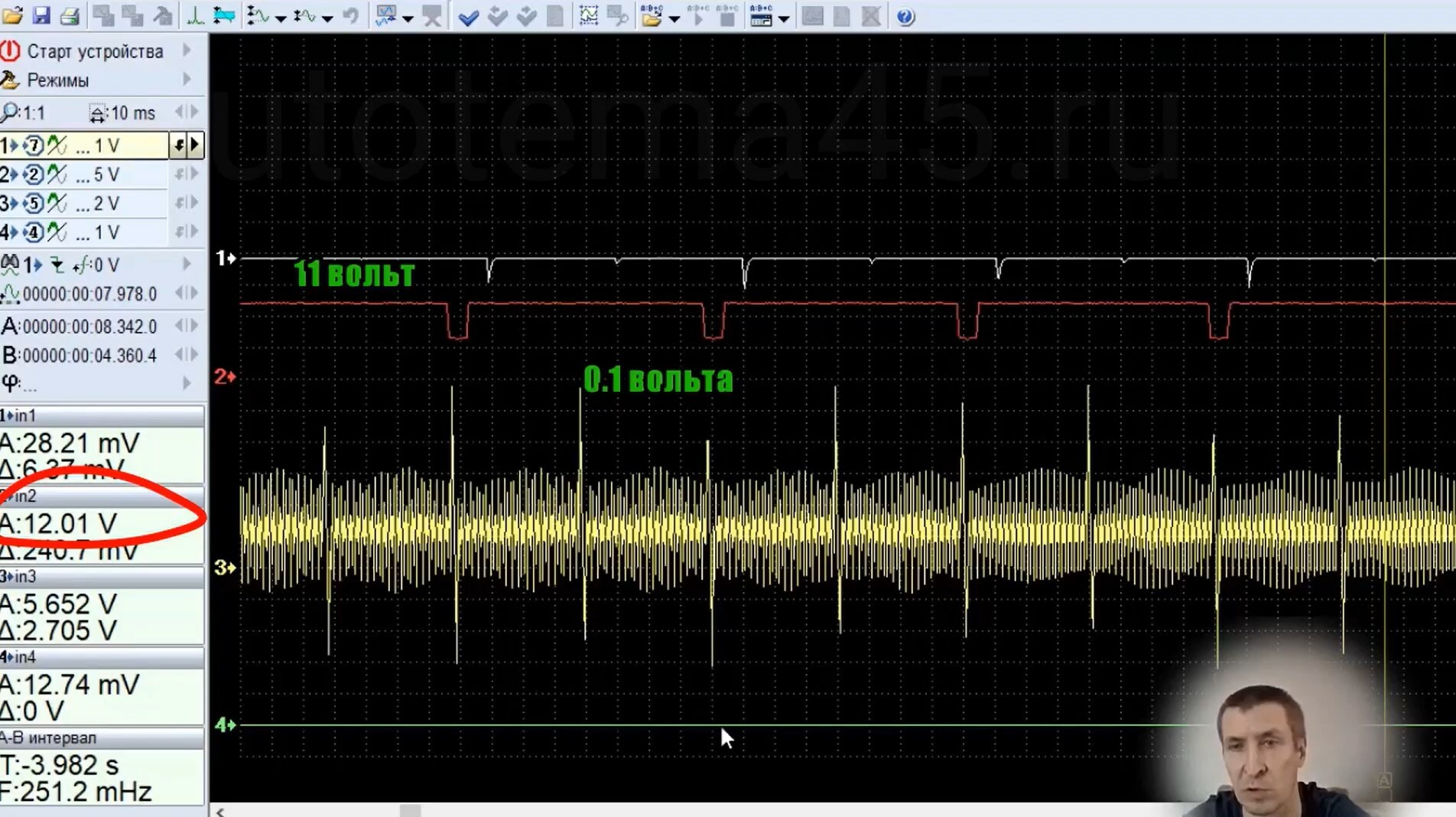Open the script folder dropdown arrow
This screenshot has height=817, width=1456.
point(674,18)
